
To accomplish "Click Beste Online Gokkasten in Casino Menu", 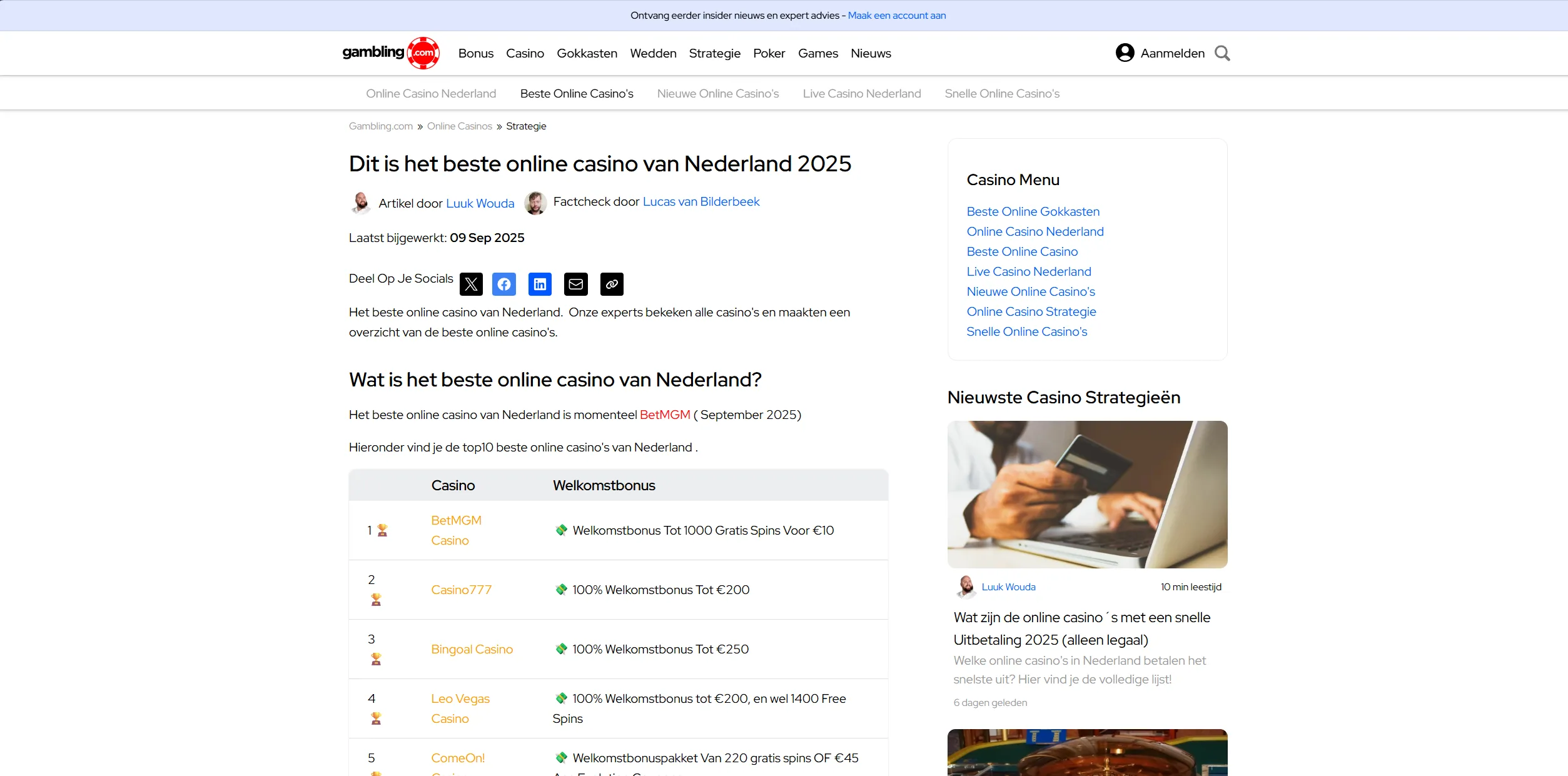I will click(1033, 211).
